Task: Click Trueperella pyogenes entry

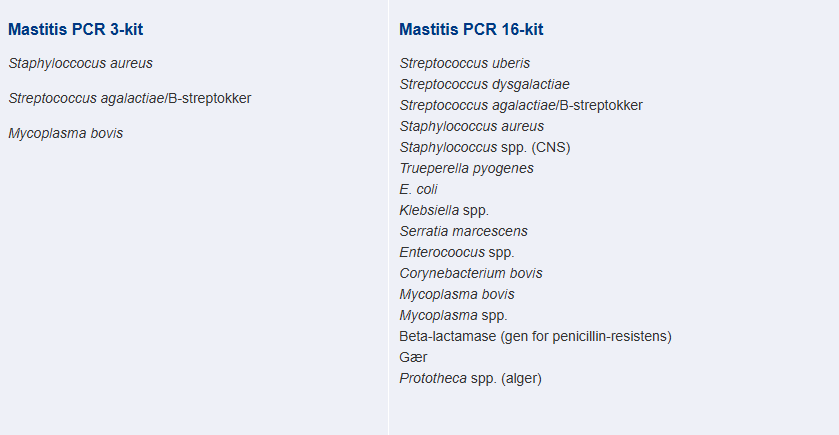Action: pyautogui.click(x=466, y=168)
